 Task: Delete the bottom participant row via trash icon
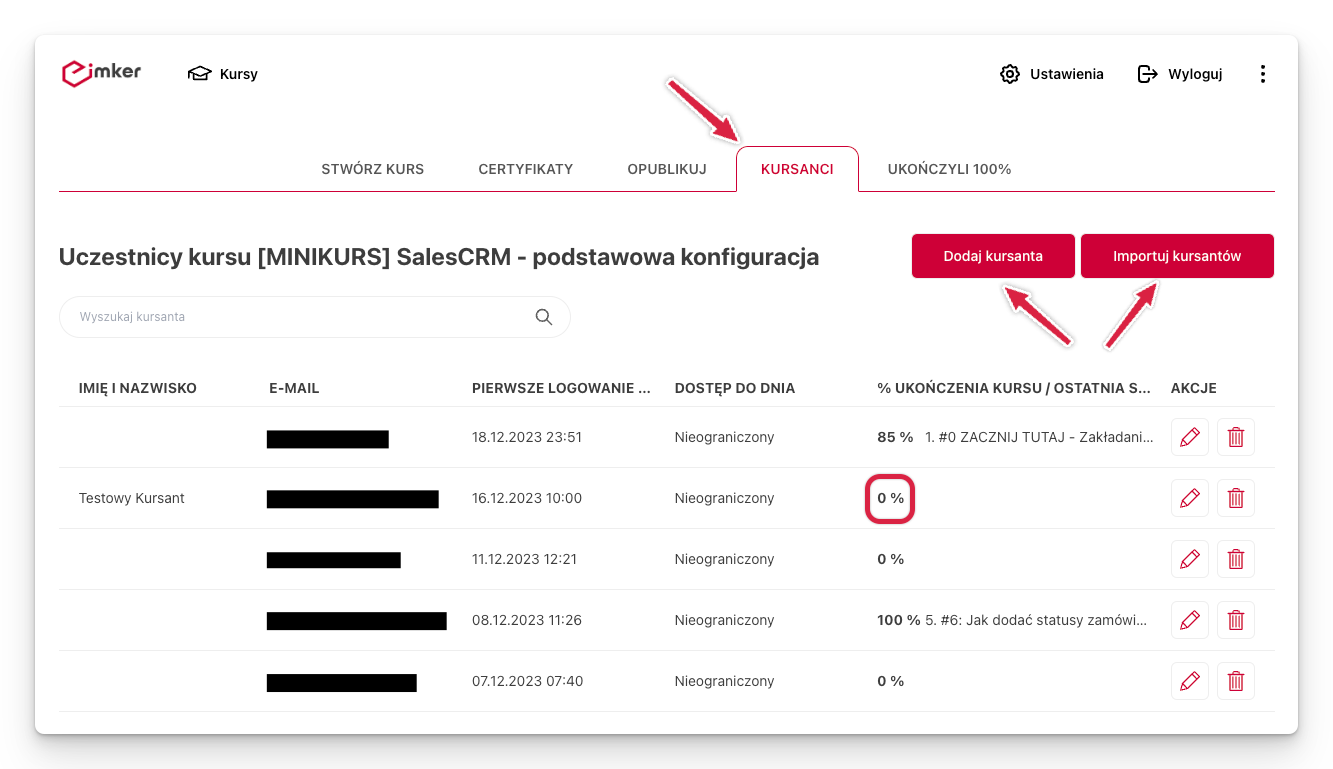click(1235, 681)
